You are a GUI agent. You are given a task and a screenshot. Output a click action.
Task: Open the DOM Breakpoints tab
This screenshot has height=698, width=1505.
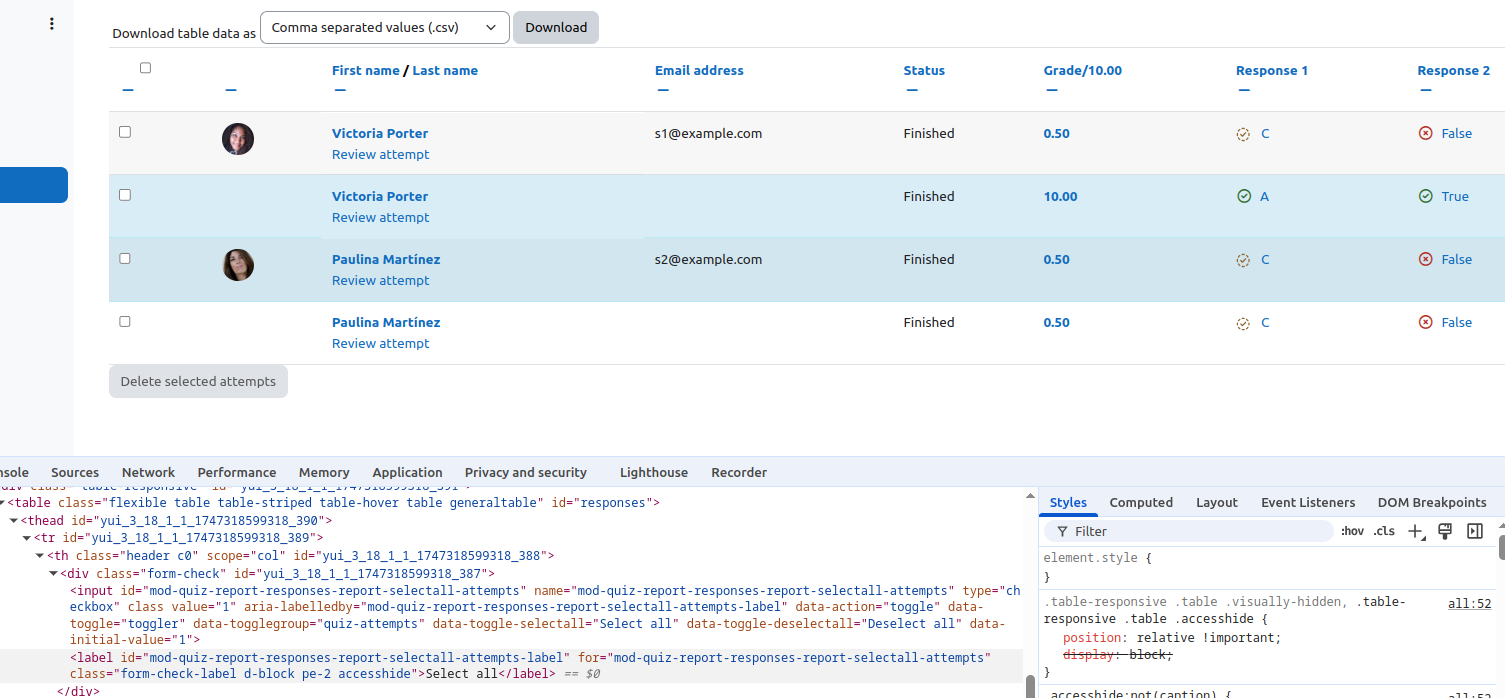tap(1432, 503)
